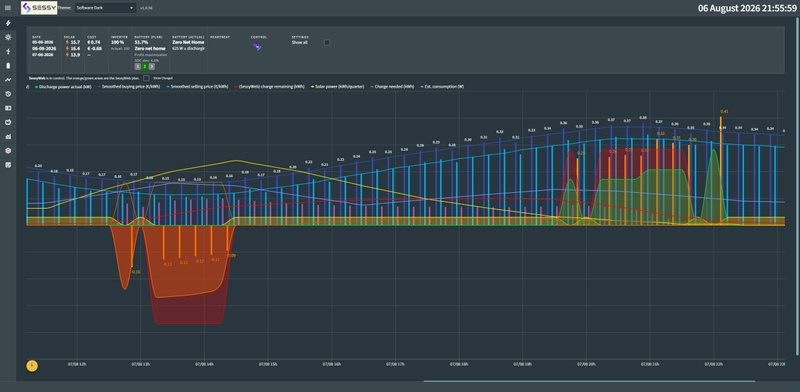Viewport: 800px width, 392px height.
Task: Click date 07-08-2026
Action: click(42, 55)
